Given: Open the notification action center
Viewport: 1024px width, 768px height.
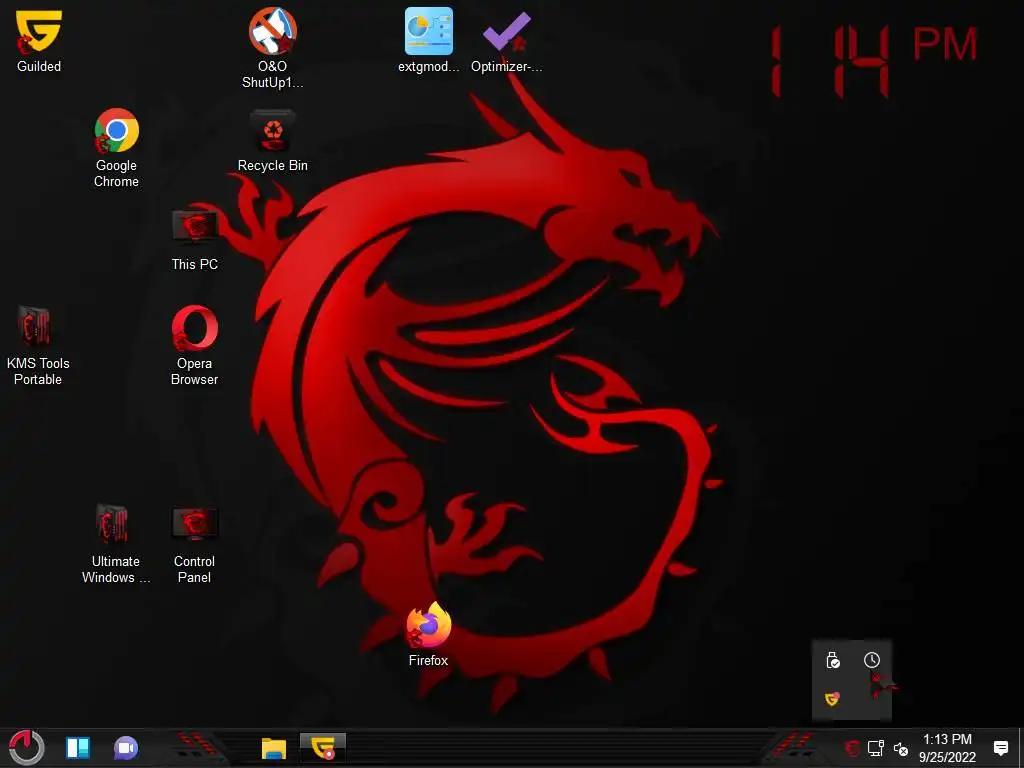Looking at the screenshot, I should (1000, 748).
